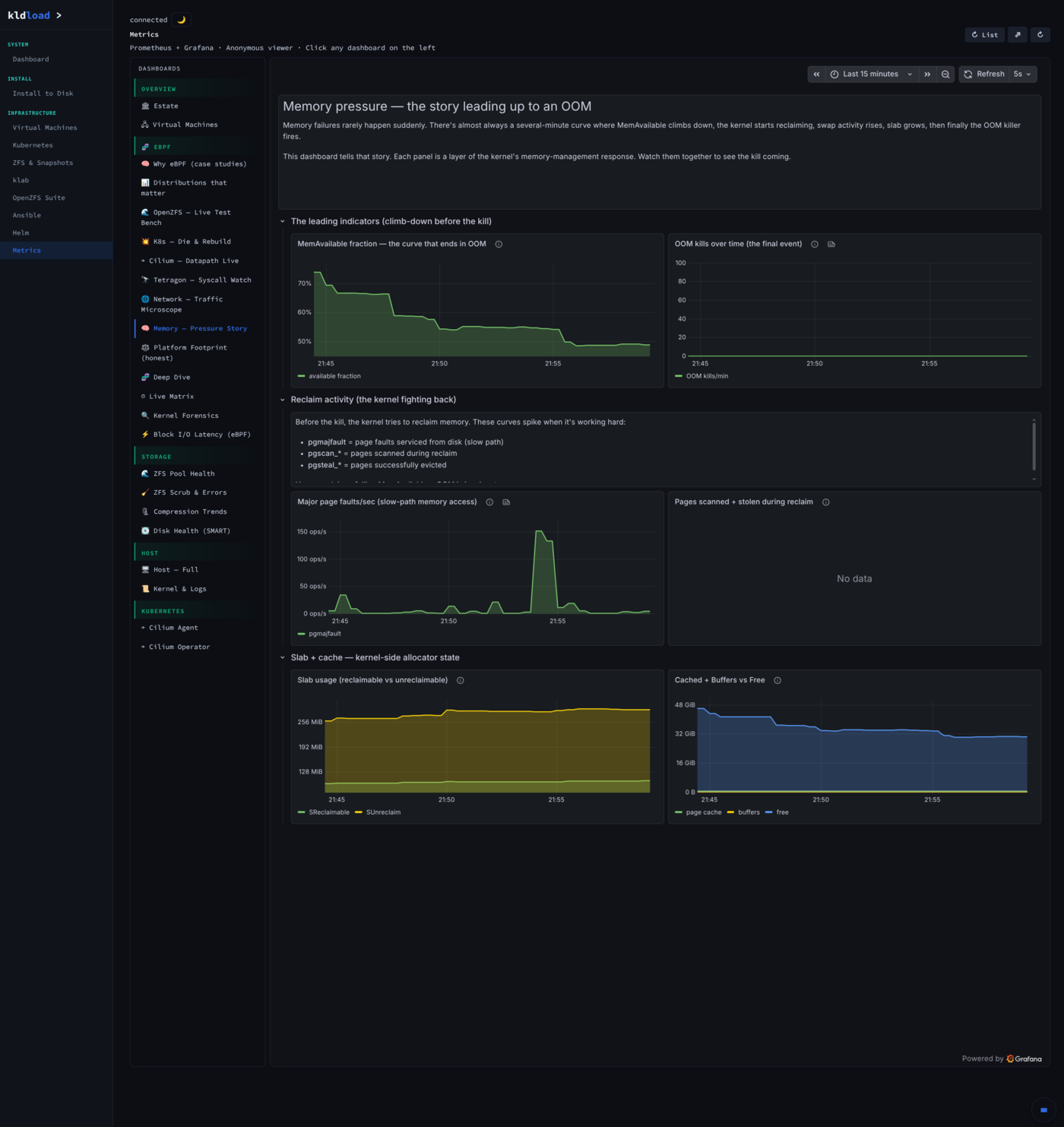Open dashboard in new window arrow icon
Screen dimensions: 1064x1127
click(x=1018, y=34)
